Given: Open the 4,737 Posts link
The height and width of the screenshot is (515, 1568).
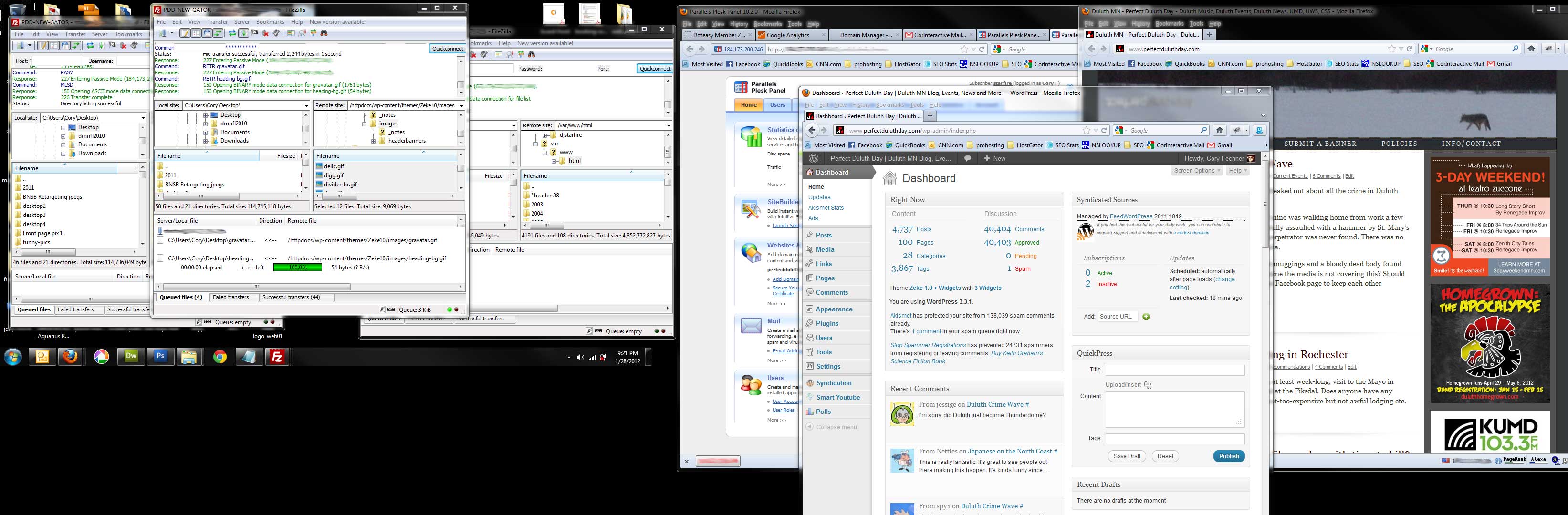Looking at the screenshot, I should [x=912, y=229].
